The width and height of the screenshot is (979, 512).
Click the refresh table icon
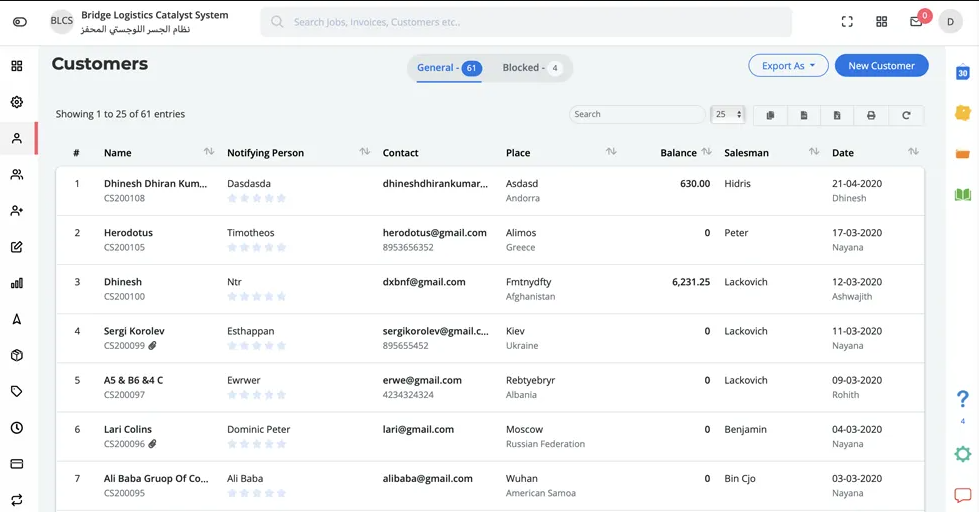point(906,115)
